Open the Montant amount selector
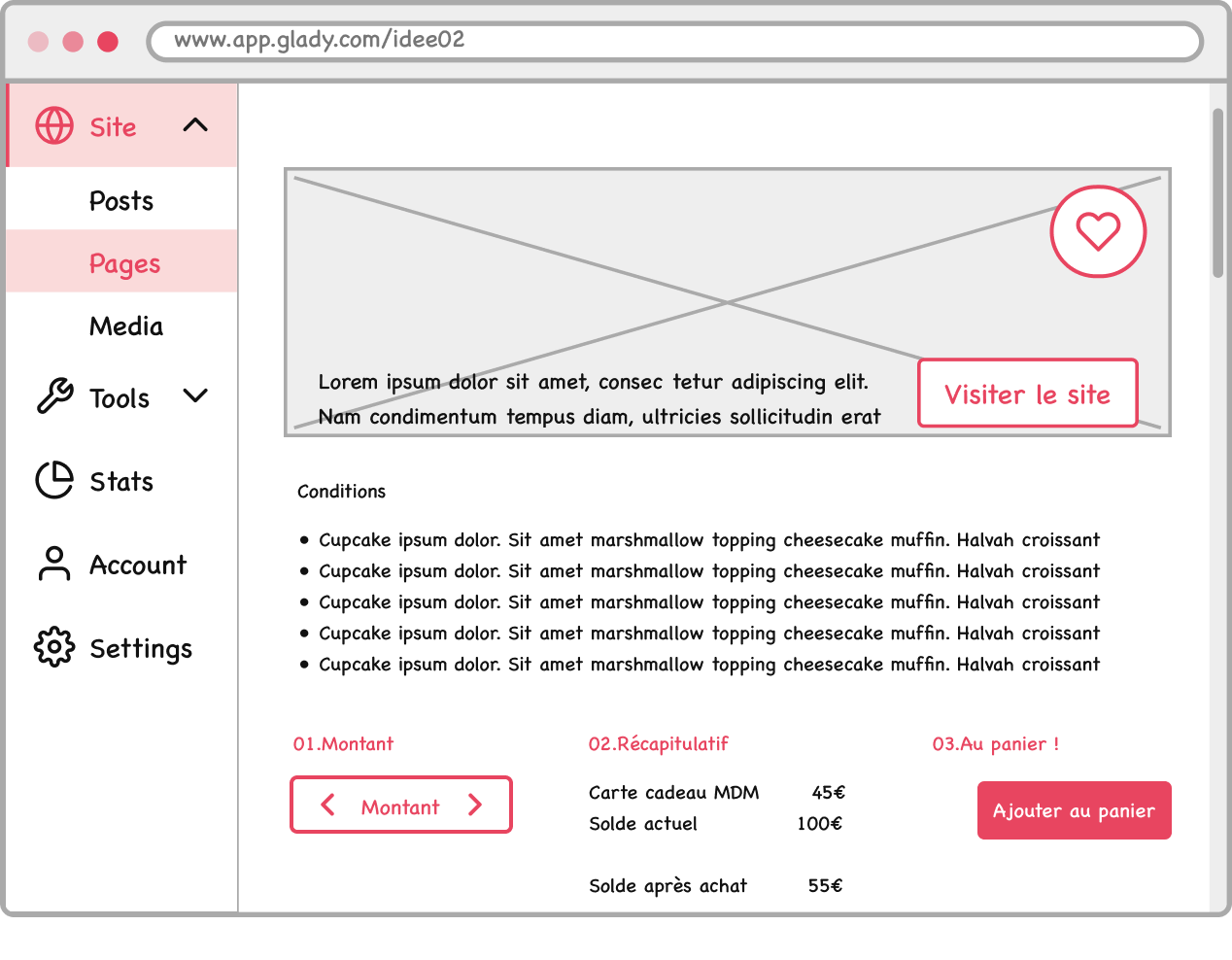1232x960 pixels. coord(400,805)
